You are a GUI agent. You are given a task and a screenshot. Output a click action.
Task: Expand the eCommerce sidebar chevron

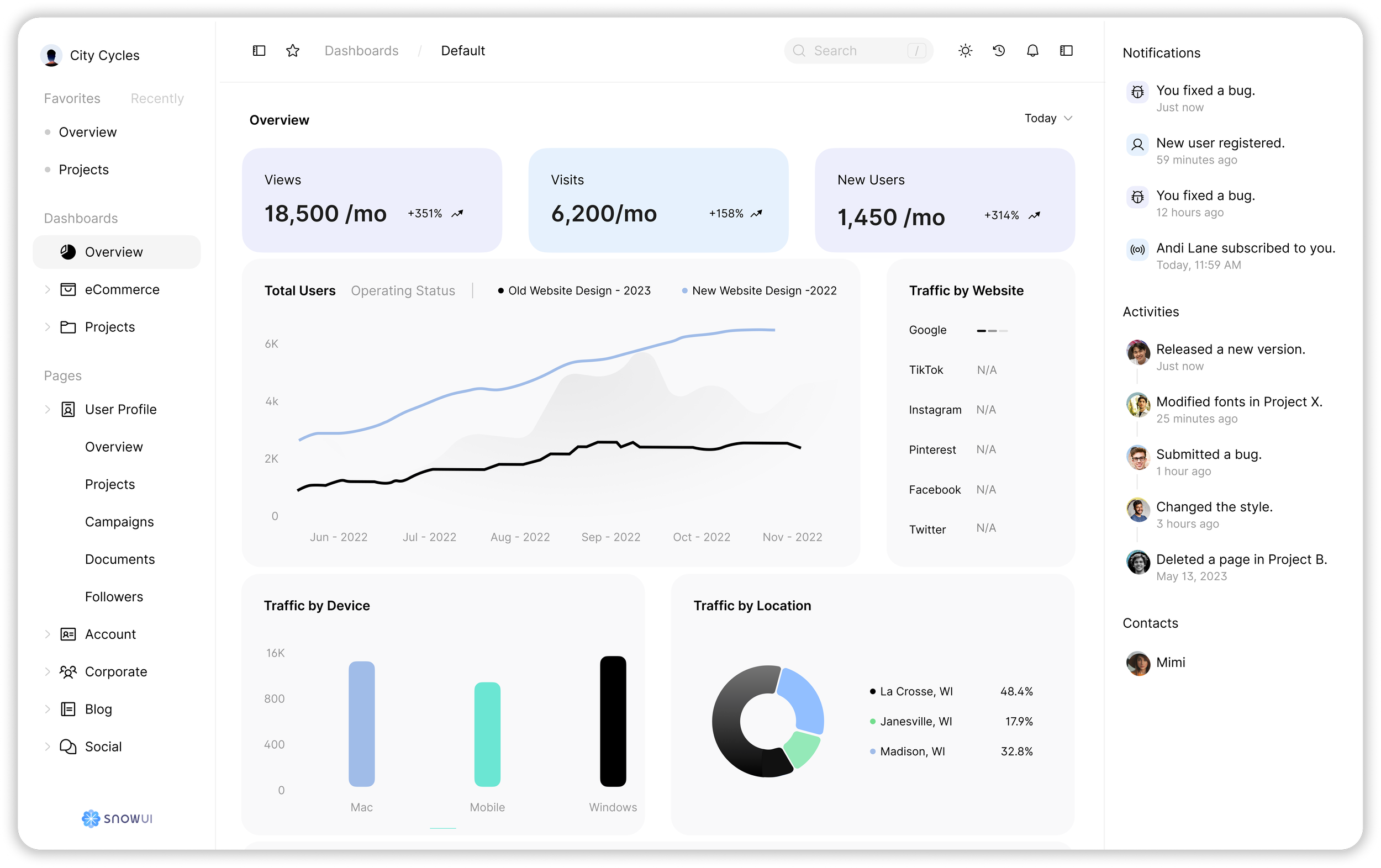(48, 289)
